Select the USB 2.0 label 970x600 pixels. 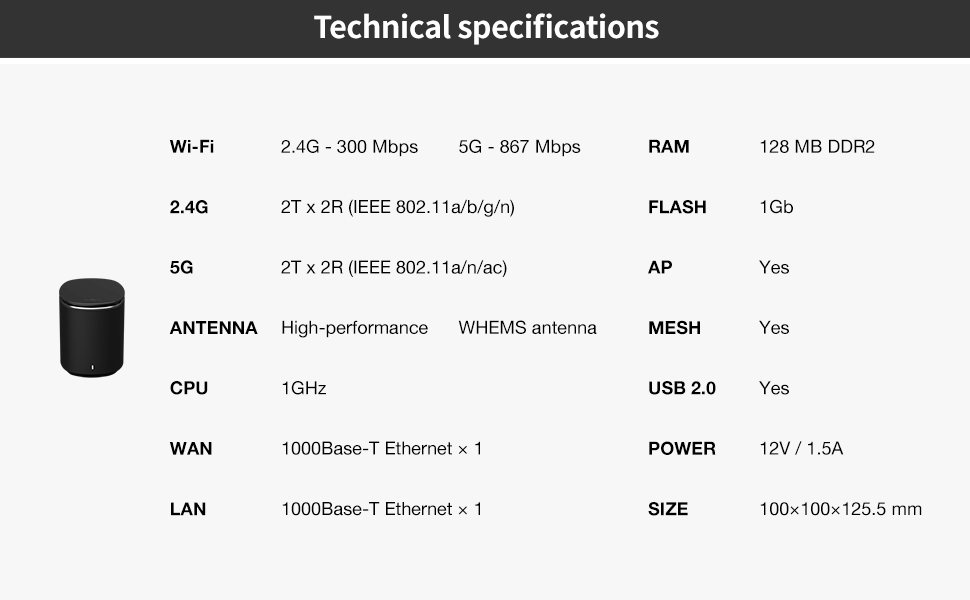click(x=681, y=388)
